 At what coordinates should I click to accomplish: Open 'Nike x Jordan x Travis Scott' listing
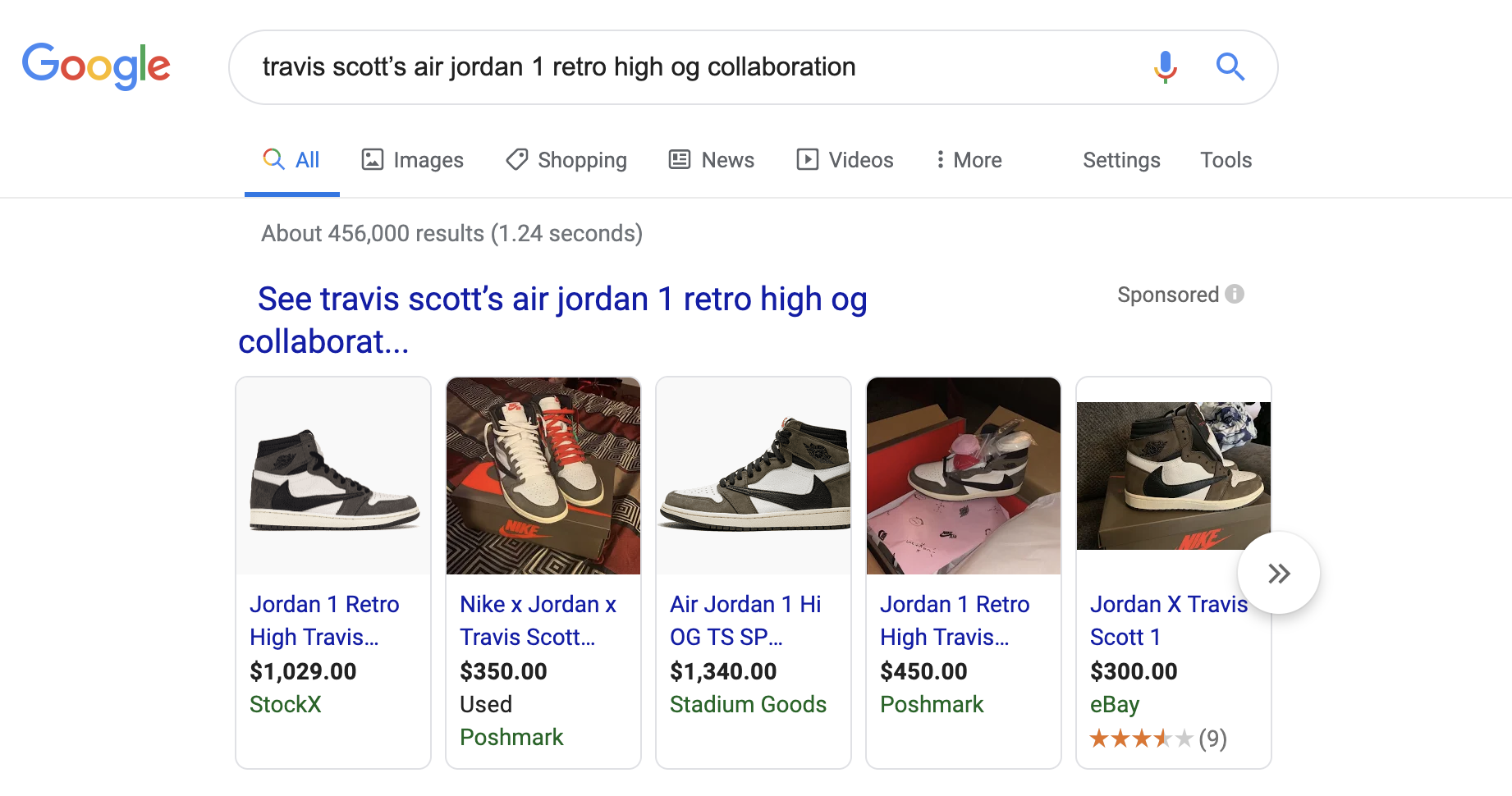point(538,620)
